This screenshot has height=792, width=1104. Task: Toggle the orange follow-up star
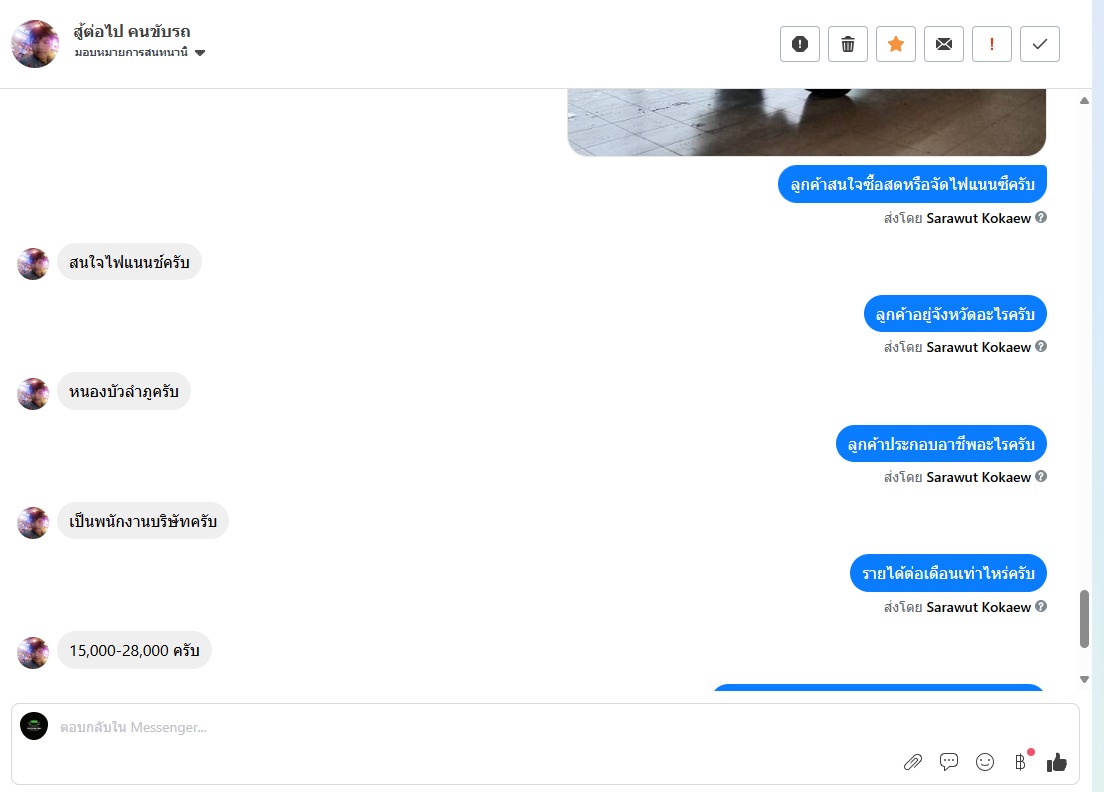896,44
